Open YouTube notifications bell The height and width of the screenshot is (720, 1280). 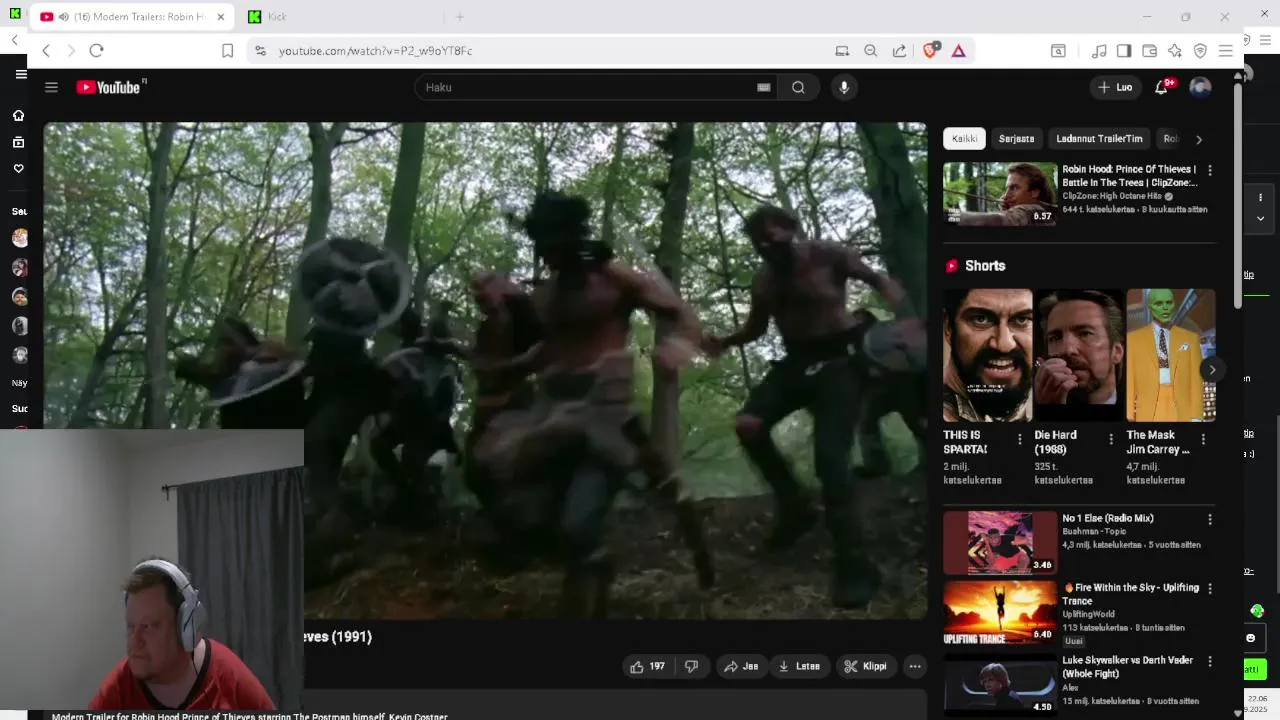(1161, 87)
